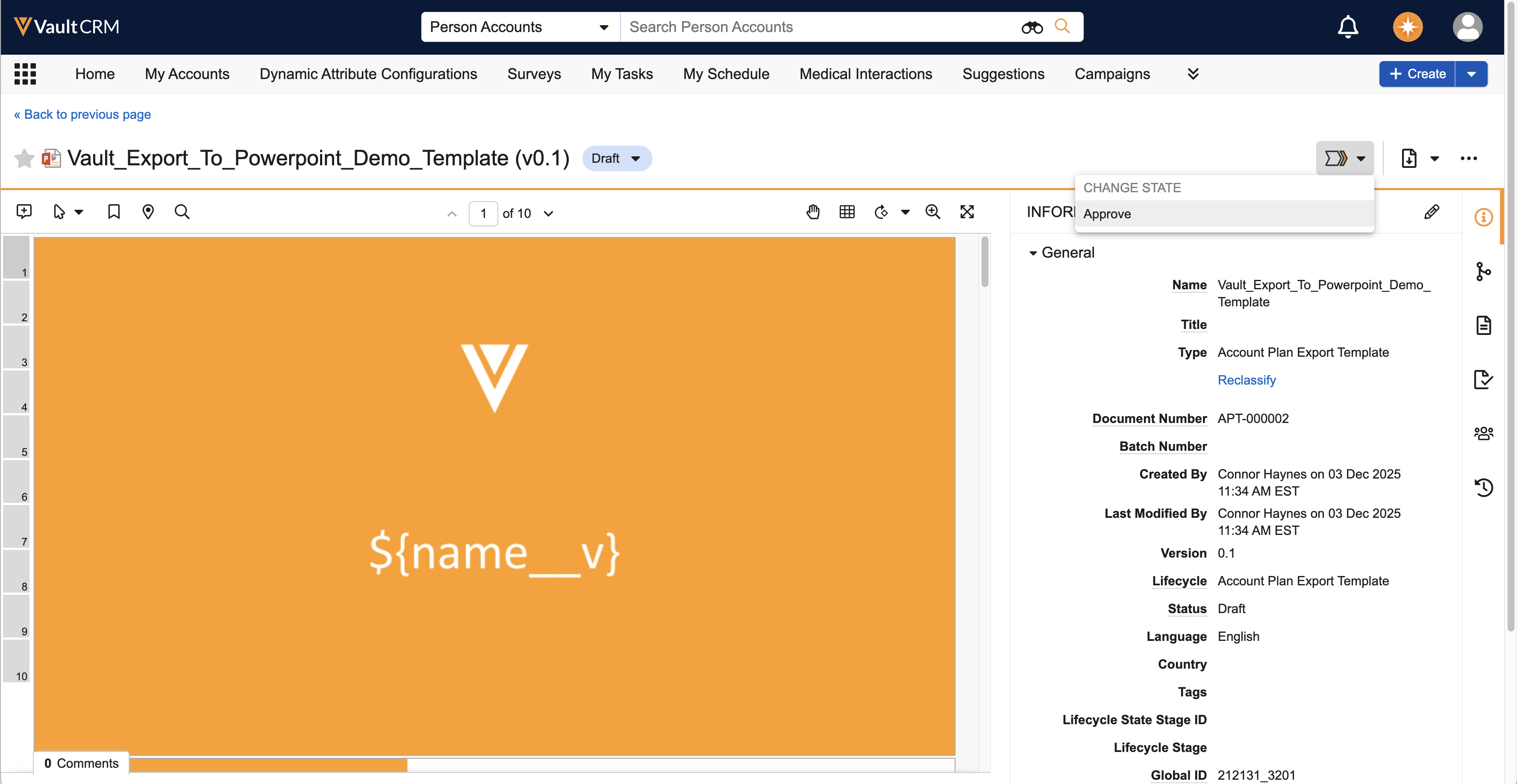Click the add comment annotation icon
Screen dimensions: 1517x784
pos(24,212)
